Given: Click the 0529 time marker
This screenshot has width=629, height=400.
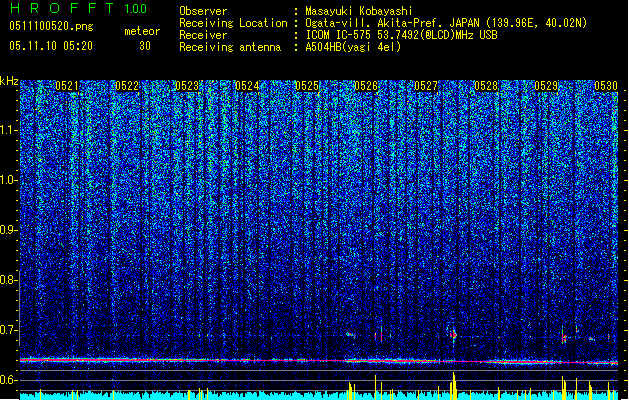Looking at the screenshot, I should 546,86.
